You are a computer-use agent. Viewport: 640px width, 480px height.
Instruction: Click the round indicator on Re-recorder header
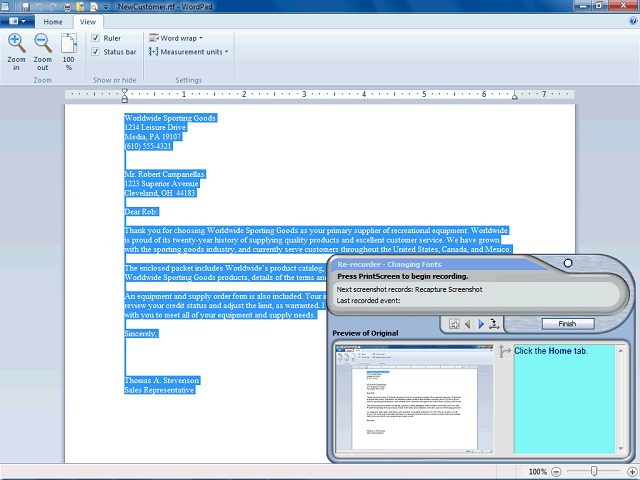tap(568, 263)
